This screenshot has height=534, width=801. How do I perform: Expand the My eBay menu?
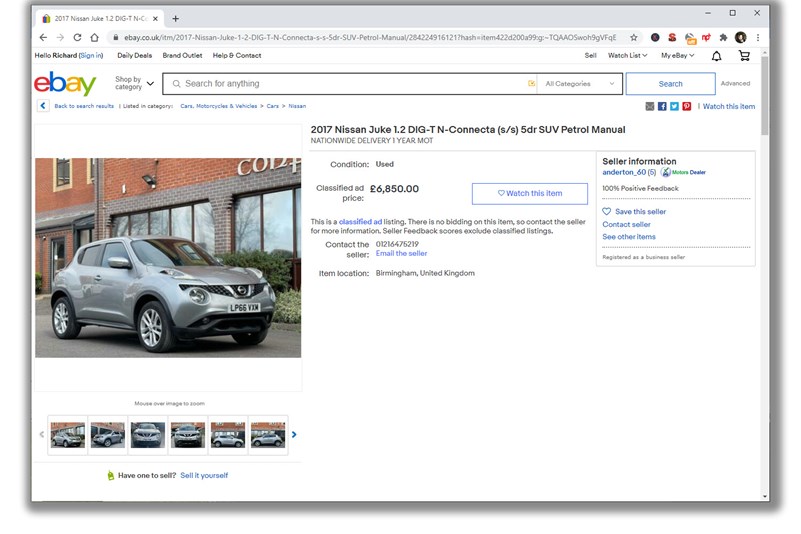(677, 56)
